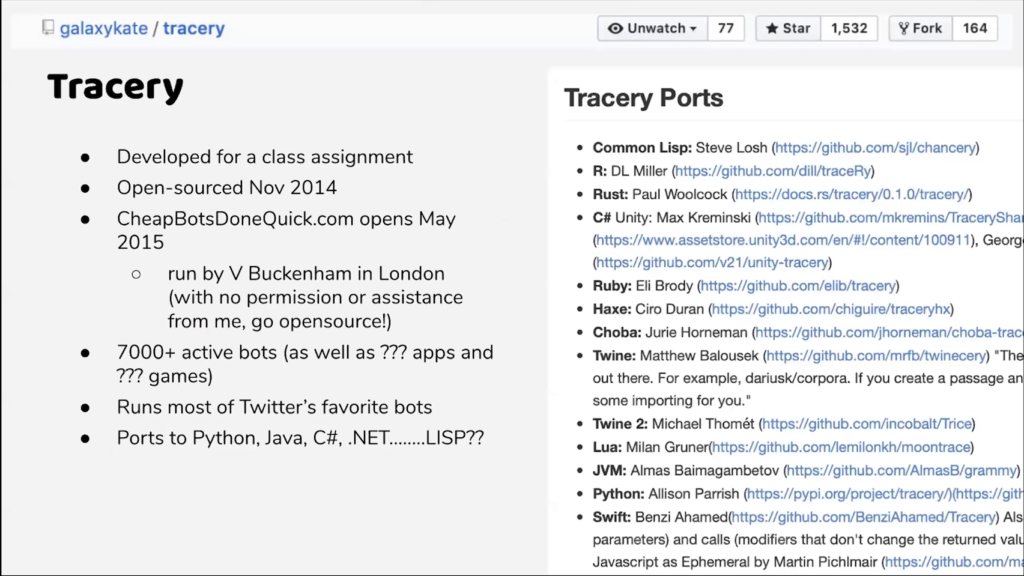The image size is (1024, 576).
Task: Star the tracery repository
Action: click(x=788, y=28)
